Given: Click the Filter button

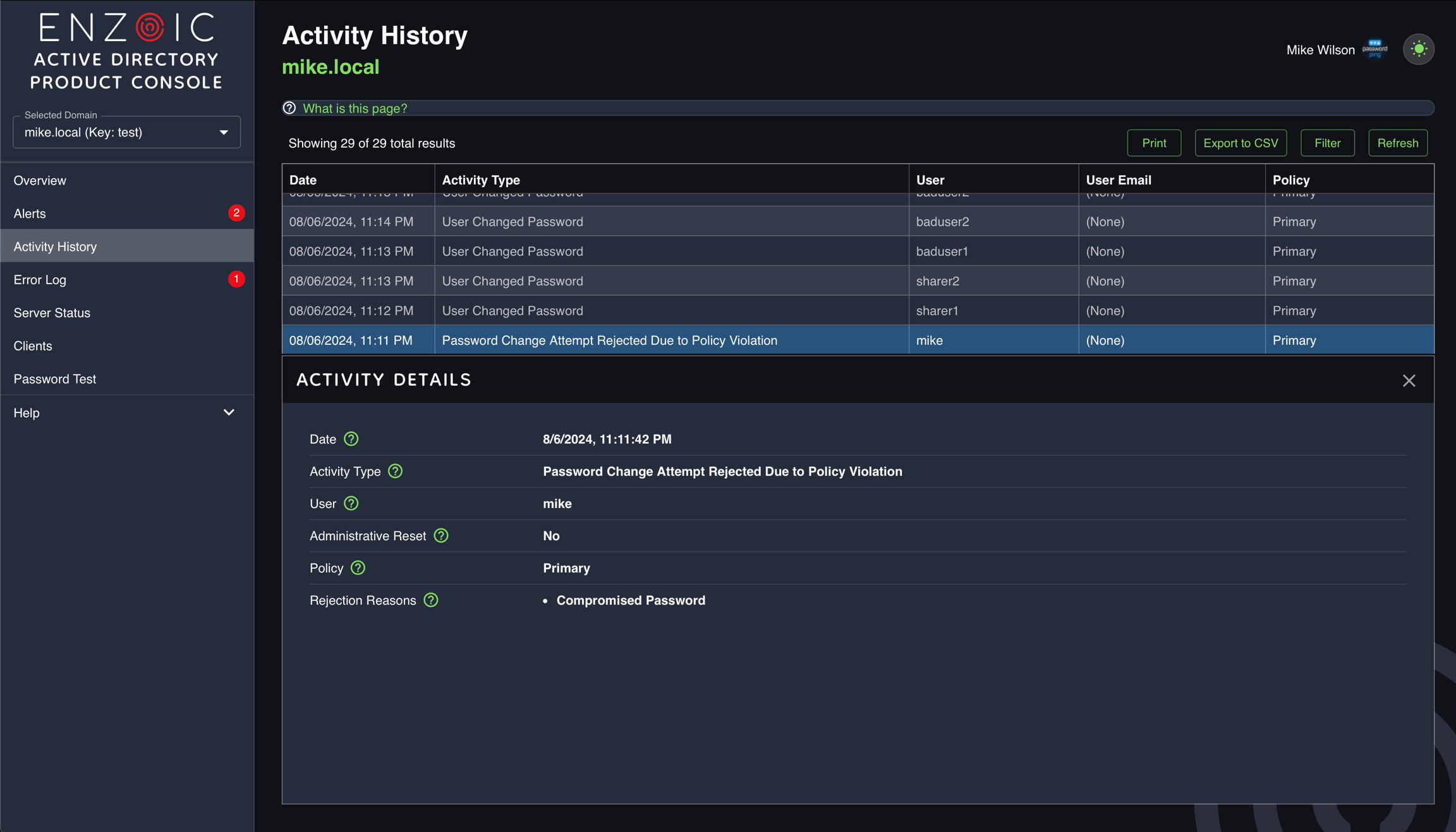Looking at the screenshot, I should [1327, 143].
